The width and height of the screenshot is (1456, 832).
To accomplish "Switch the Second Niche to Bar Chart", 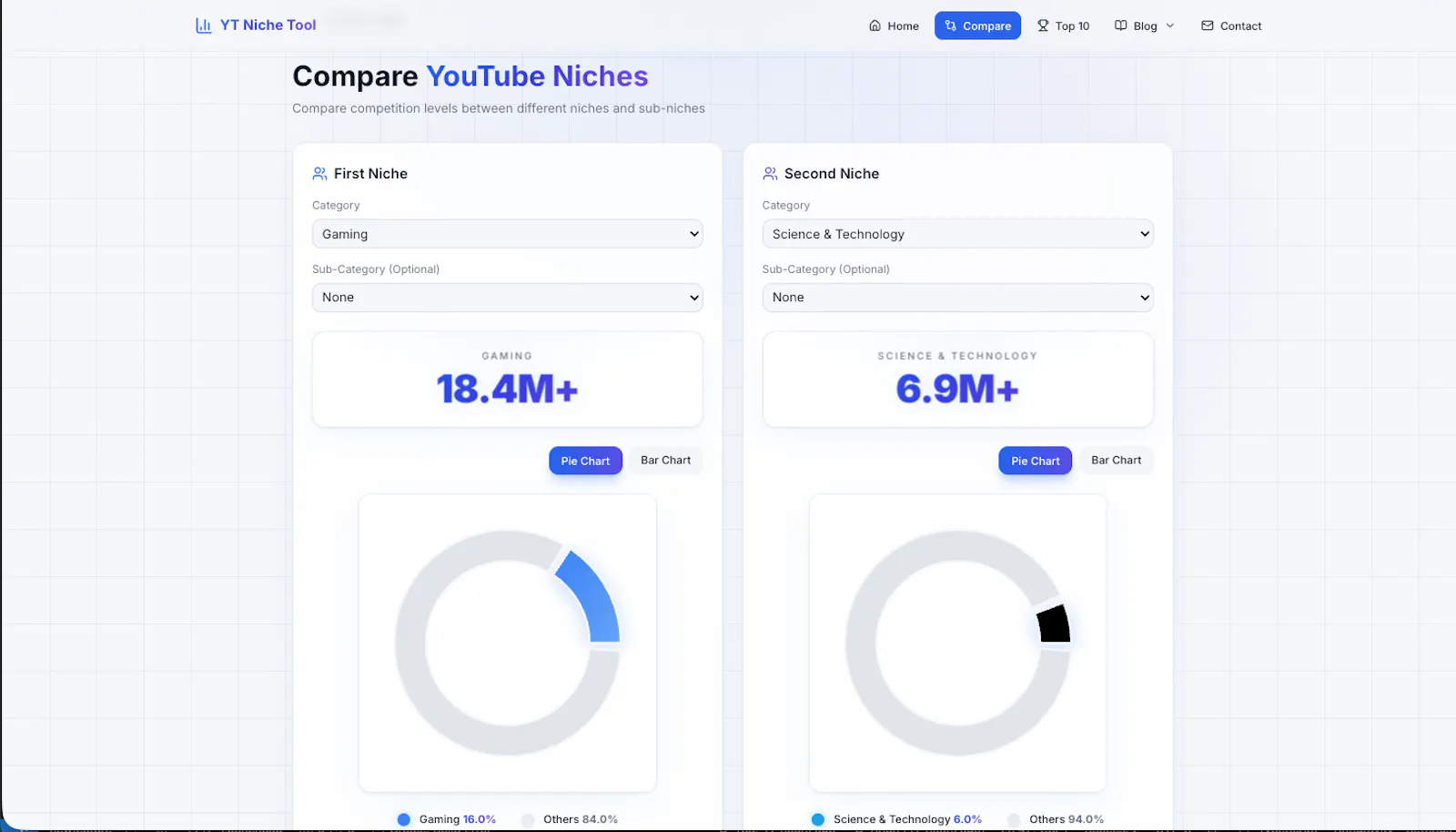I will 1116,461.
